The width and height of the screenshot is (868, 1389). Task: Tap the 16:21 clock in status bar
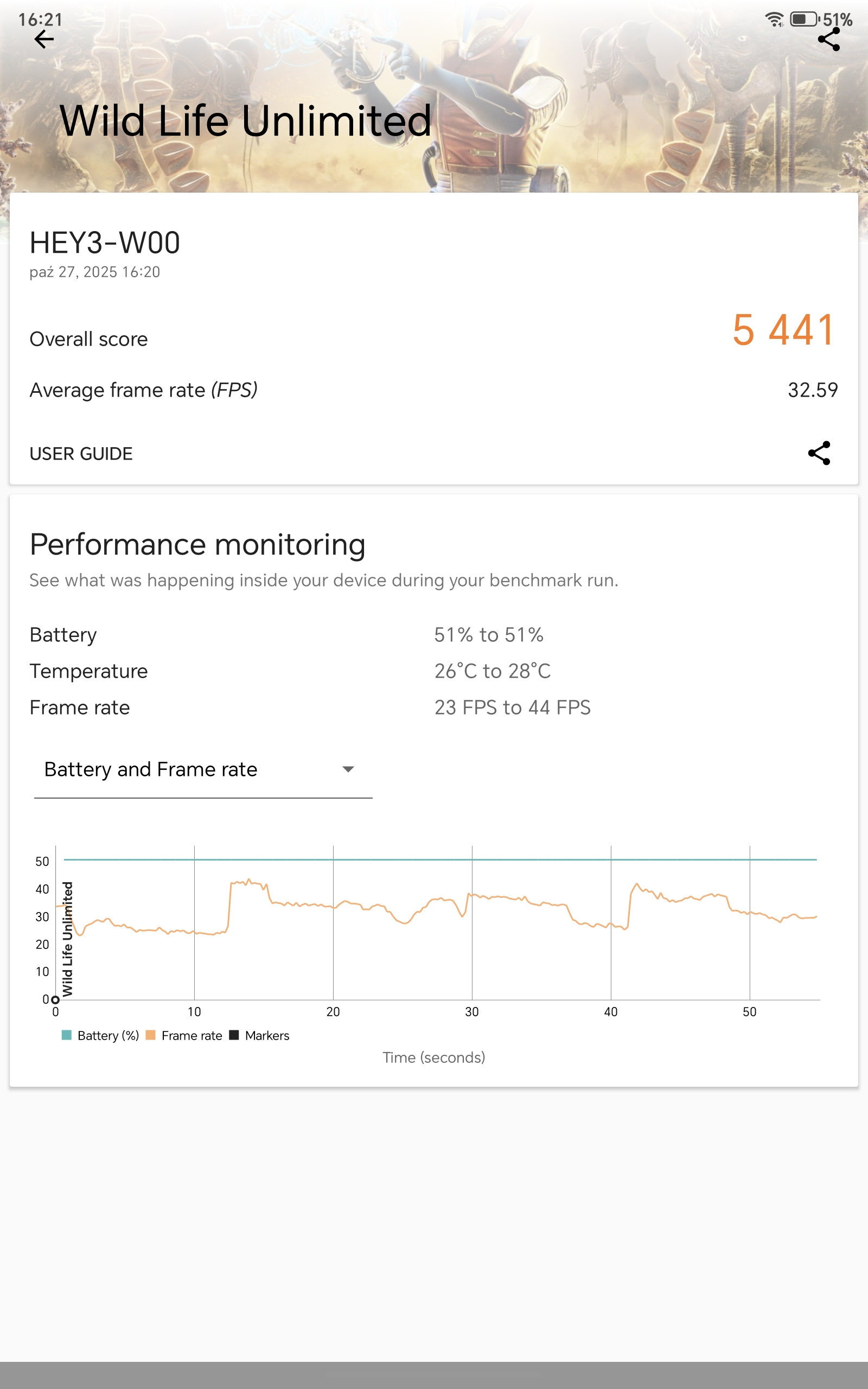[x=40, y=20]
